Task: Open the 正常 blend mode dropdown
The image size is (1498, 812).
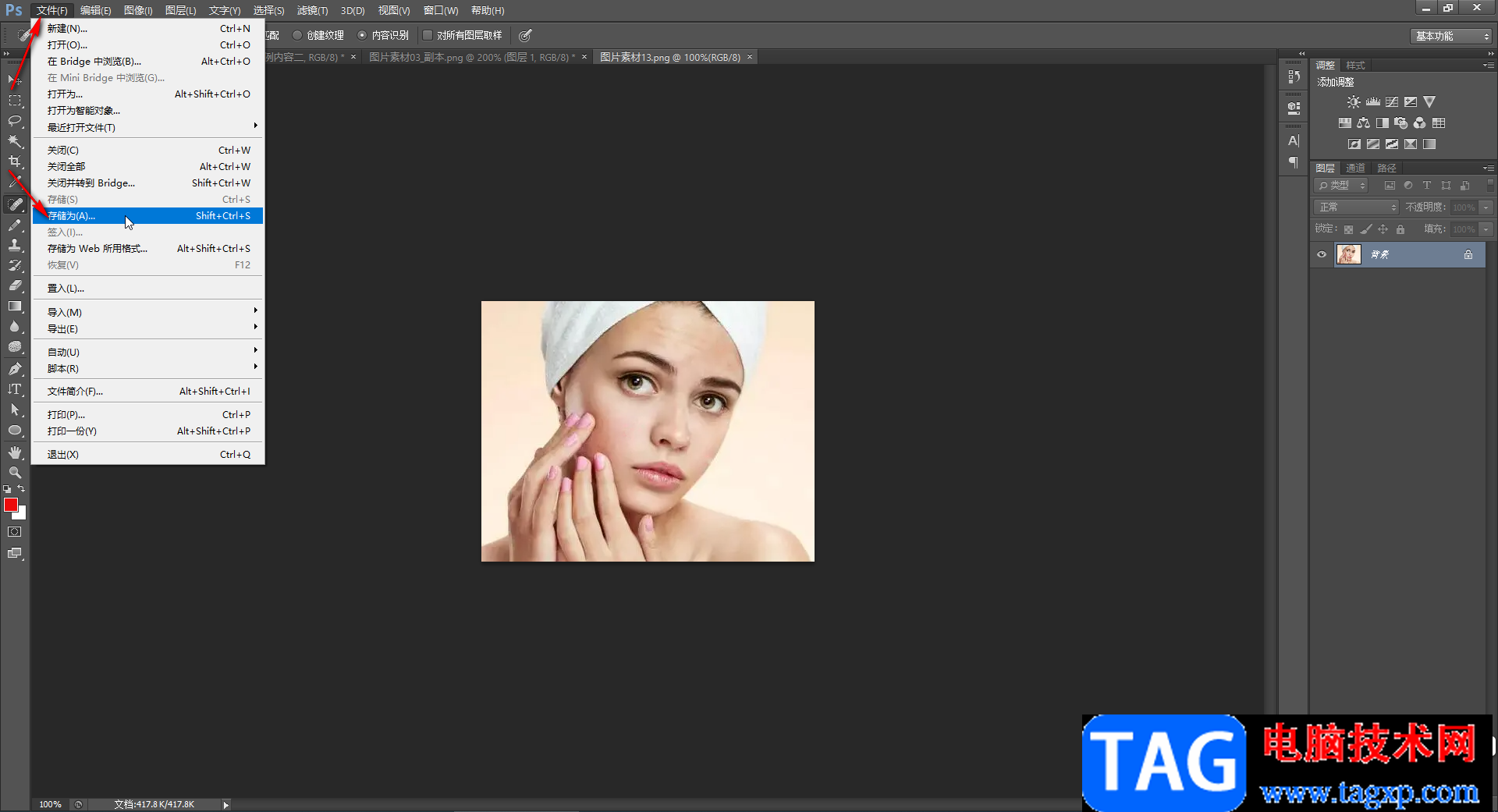Action: tap(1357, 207)
